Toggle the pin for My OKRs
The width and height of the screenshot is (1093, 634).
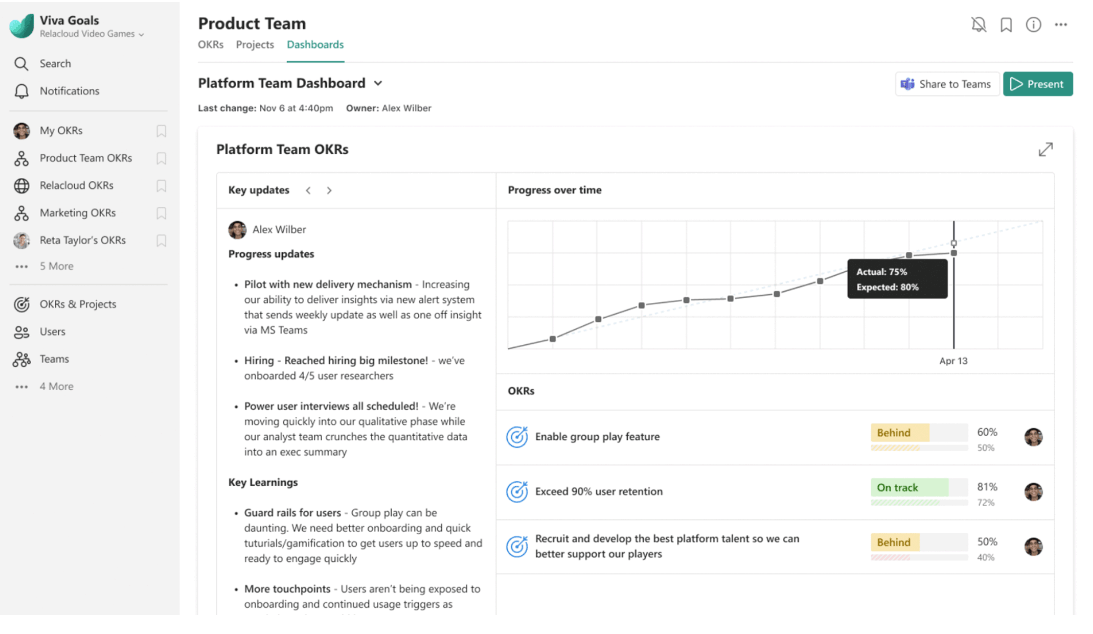point(161,131)
